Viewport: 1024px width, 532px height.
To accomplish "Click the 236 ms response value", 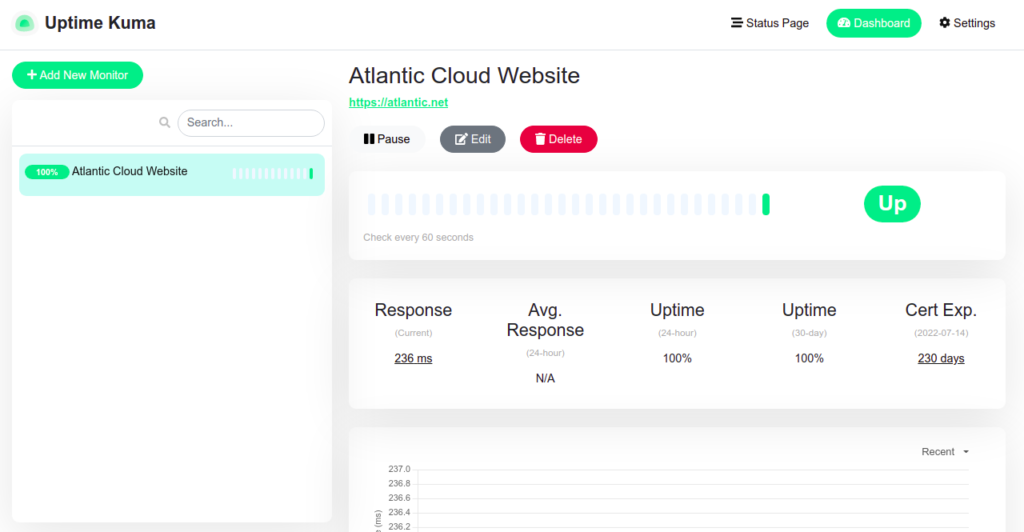I will pyautogui.click(x=413, y=358).
